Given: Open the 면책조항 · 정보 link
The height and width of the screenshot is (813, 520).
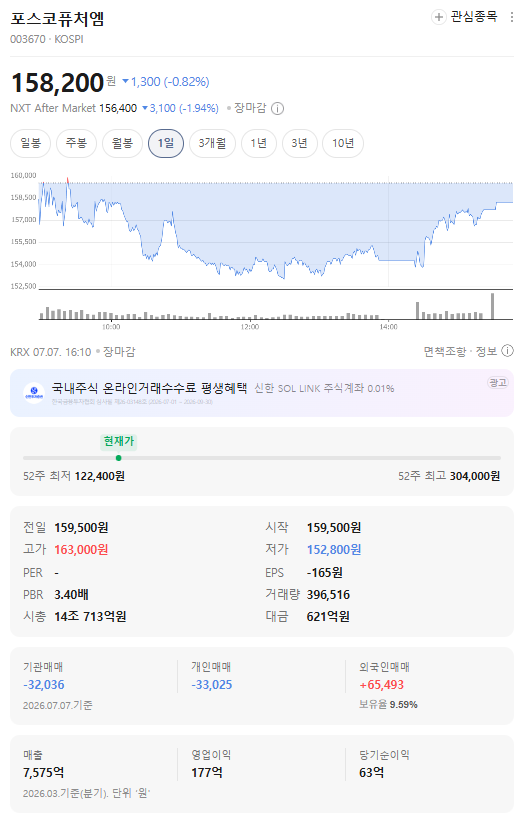Looking at the screenshot, I should 460,352.
